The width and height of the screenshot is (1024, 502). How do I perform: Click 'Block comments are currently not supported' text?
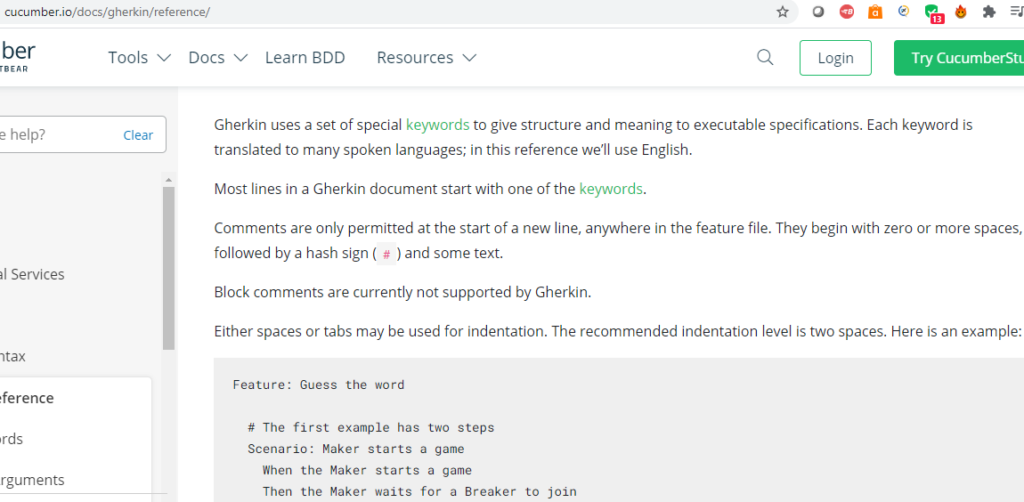[x=402, y=292]
